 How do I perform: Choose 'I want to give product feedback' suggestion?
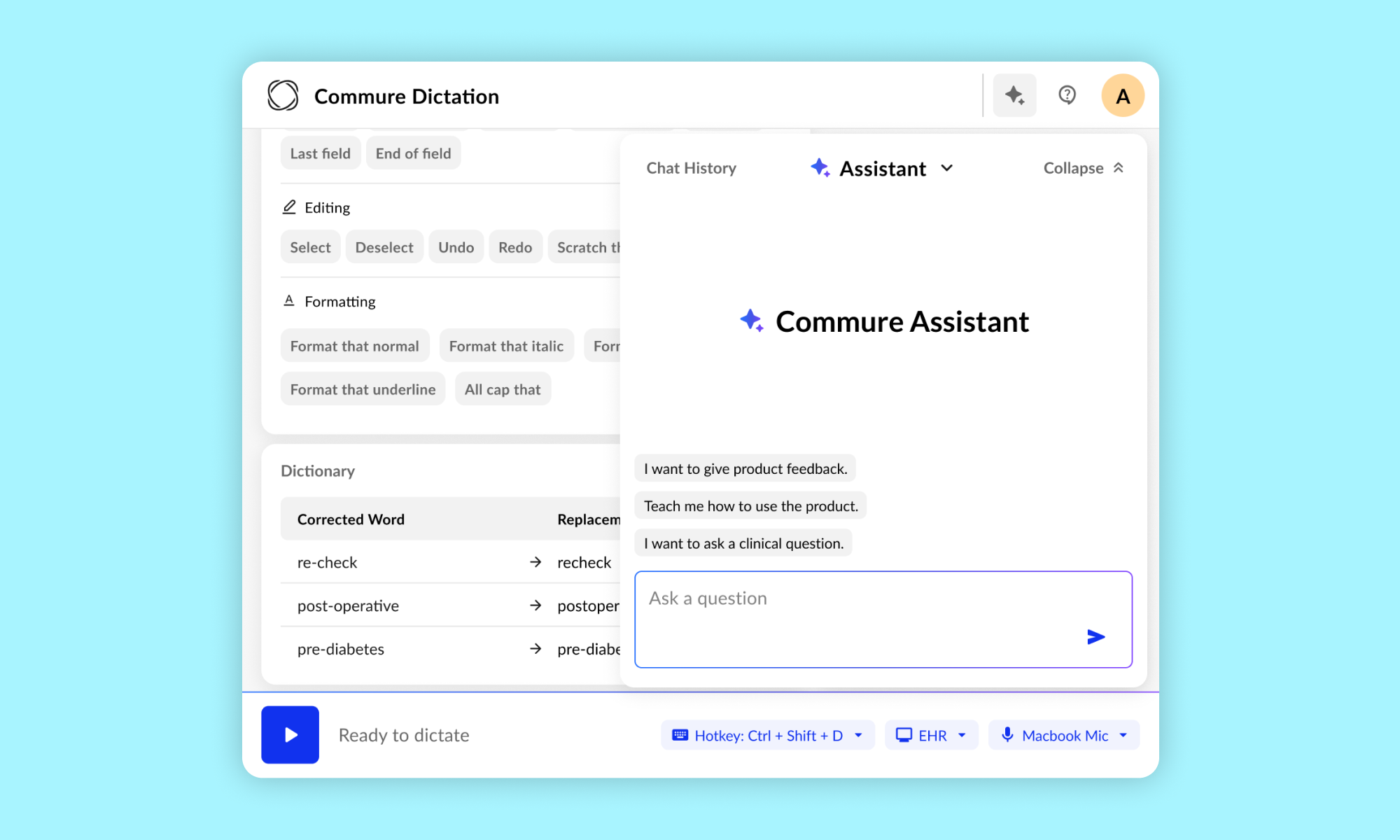[745, 468]
